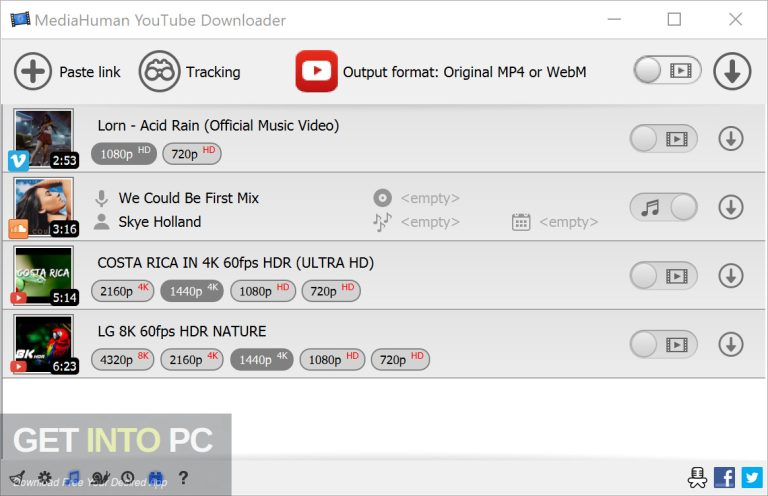Click the Paste link label
This screenshot has height=496, width=768.
tap(90, 72)
